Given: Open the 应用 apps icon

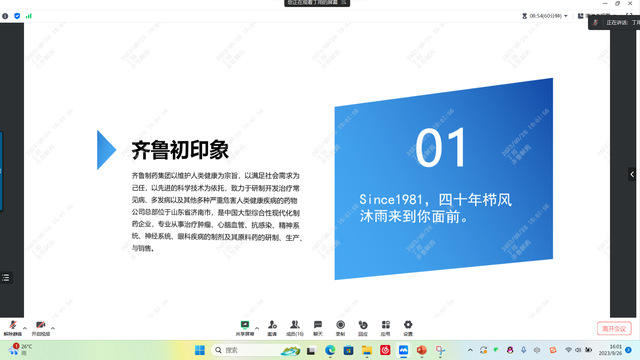Looking at the screenshot, I should (x=385, y=328).
